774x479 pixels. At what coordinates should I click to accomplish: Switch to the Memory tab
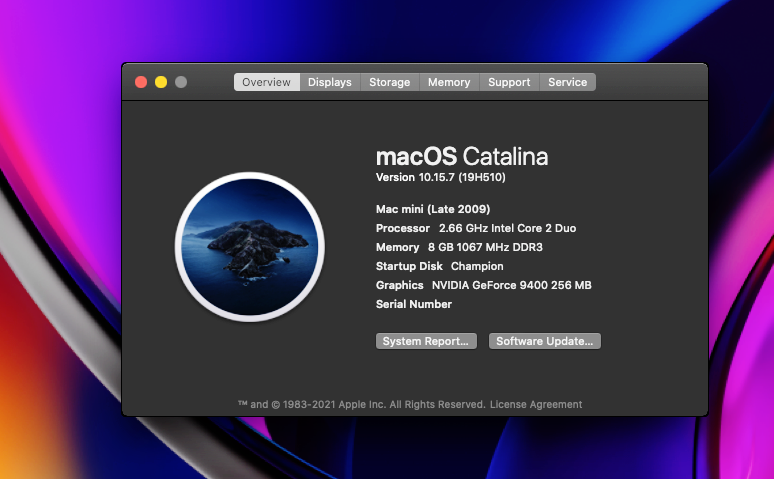(x=449, y=82)
